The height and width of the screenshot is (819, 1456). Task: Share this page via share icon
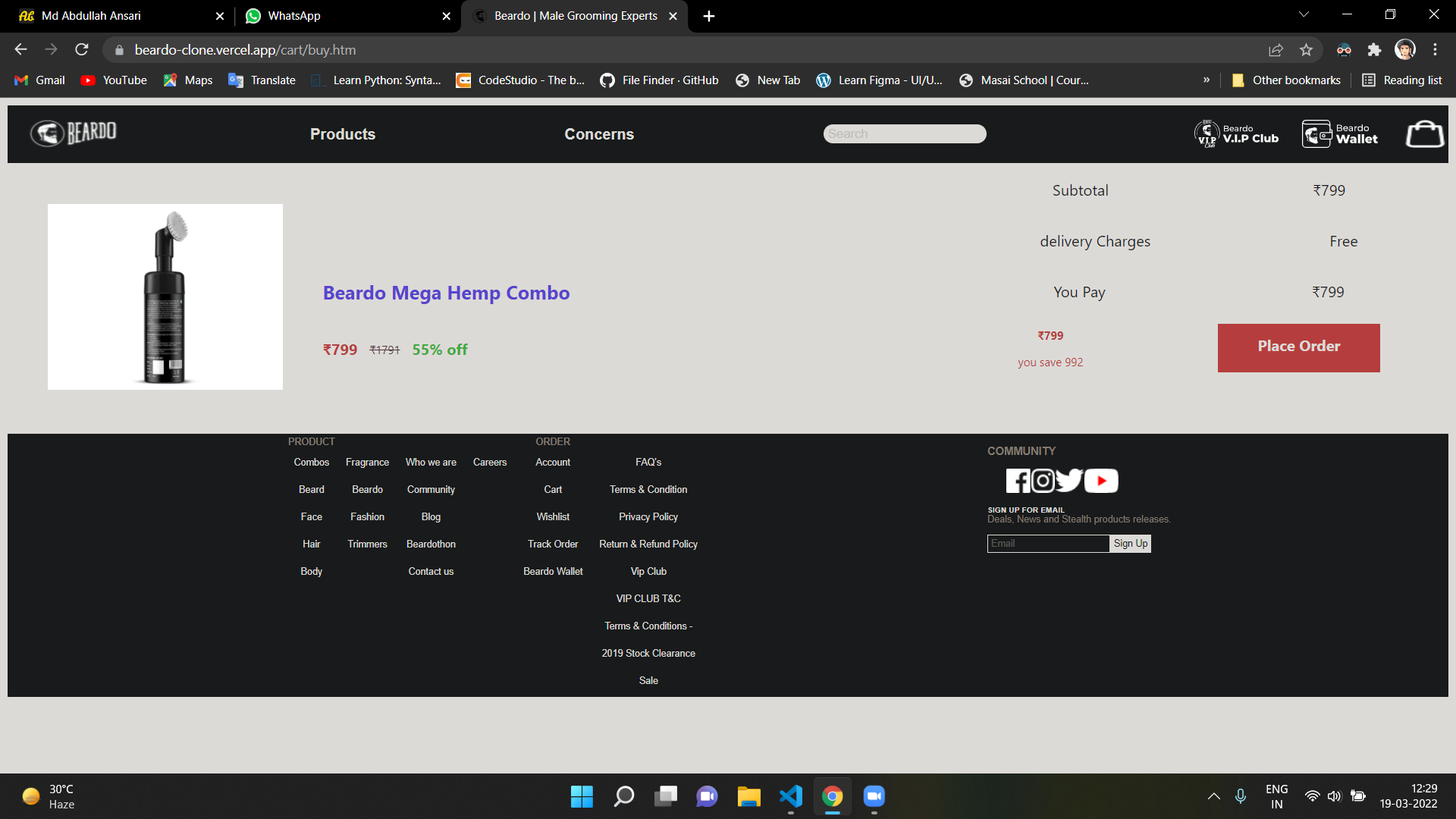coord(1276,50)
